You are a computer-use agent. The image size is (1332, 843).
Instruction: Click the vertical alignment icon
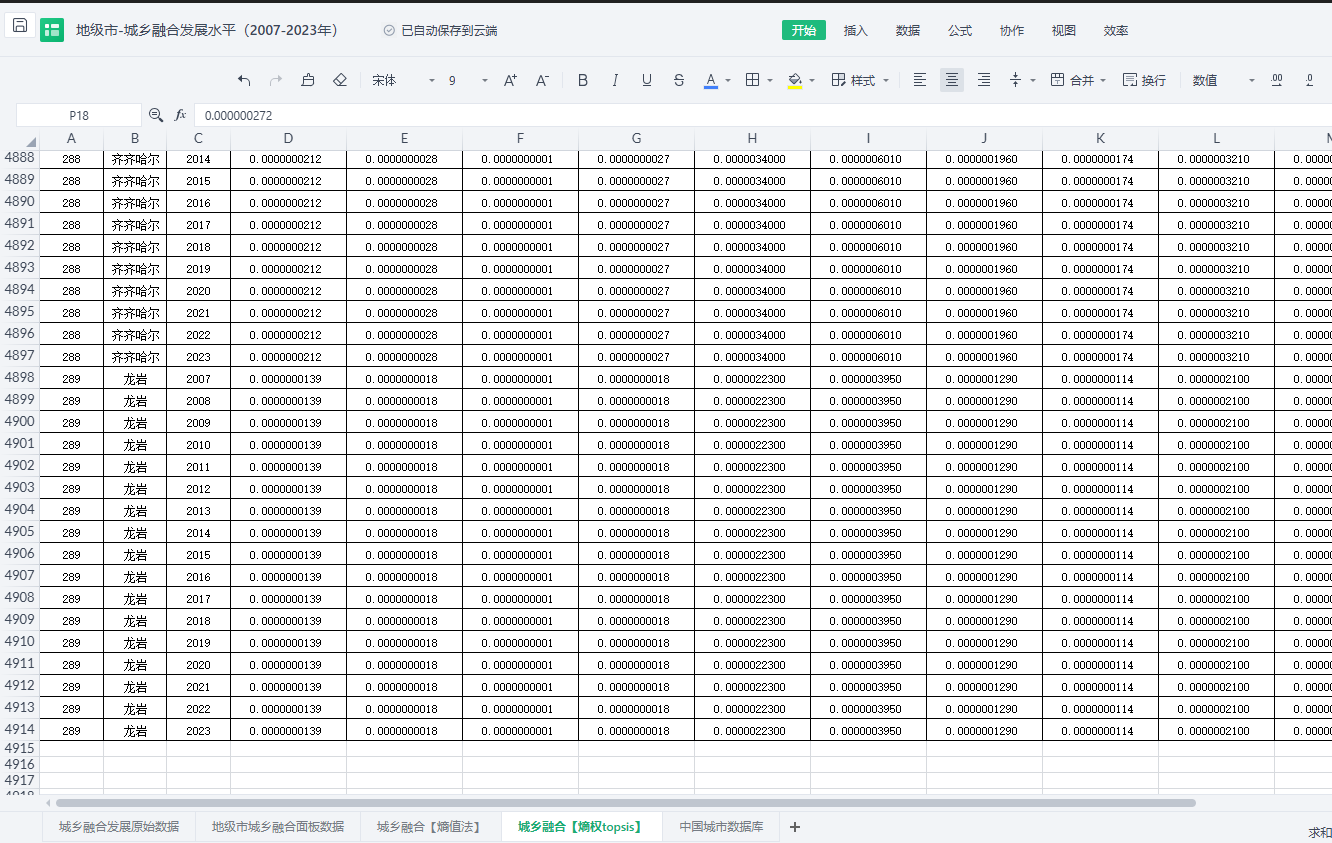click(x=1016, y=80)
